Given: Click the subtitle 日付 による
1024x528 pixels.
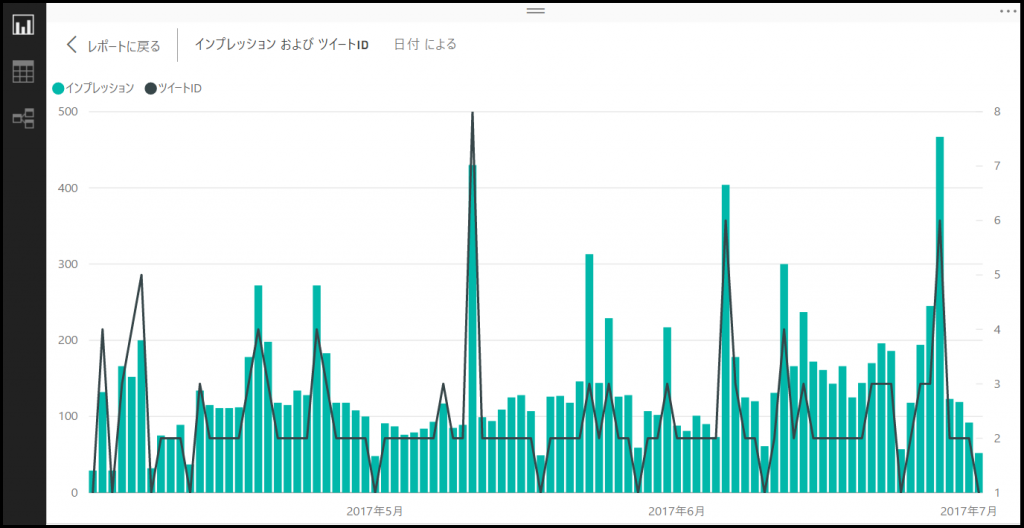Looking at the screenshot, I should pos(425,44).
